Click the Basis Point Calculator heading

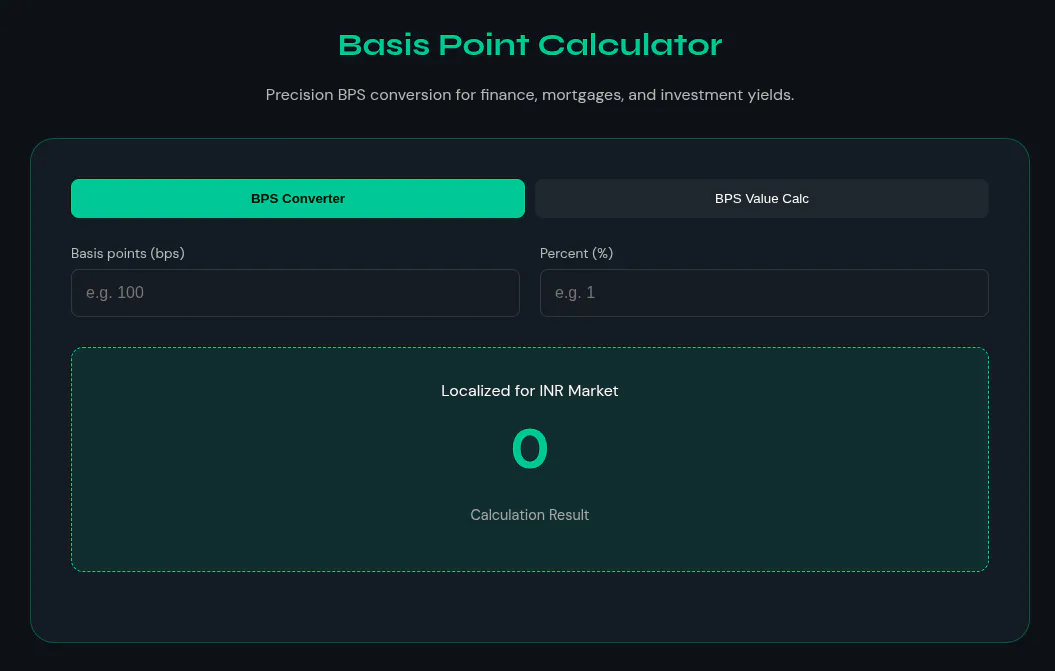coord(530,44)
